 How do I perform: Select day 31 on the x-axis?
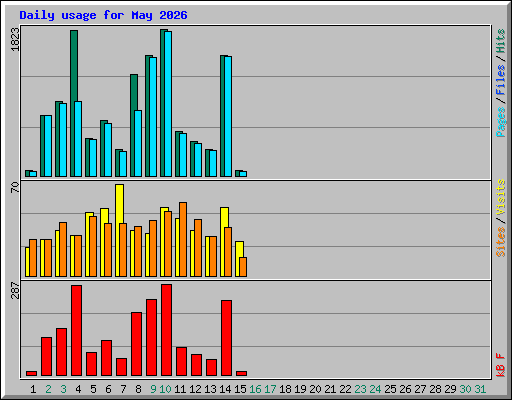pyautogui.click(x=480, y=389)
